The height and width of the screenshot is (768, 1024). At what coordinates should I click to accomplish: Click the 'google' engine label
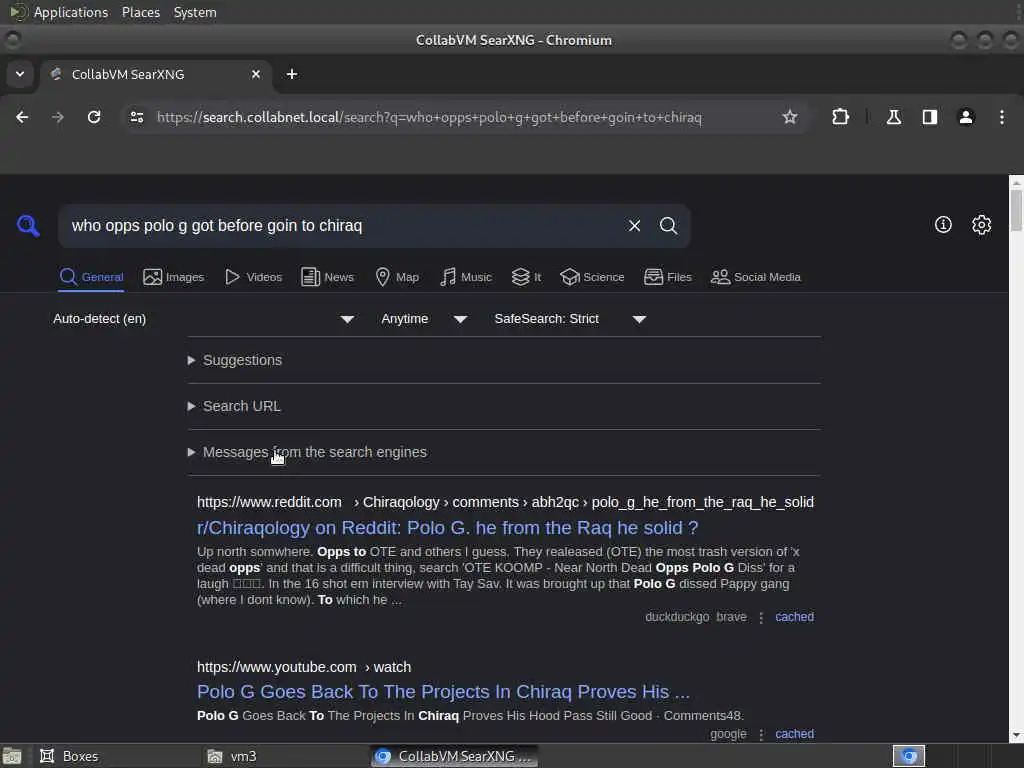click(728, 734)
